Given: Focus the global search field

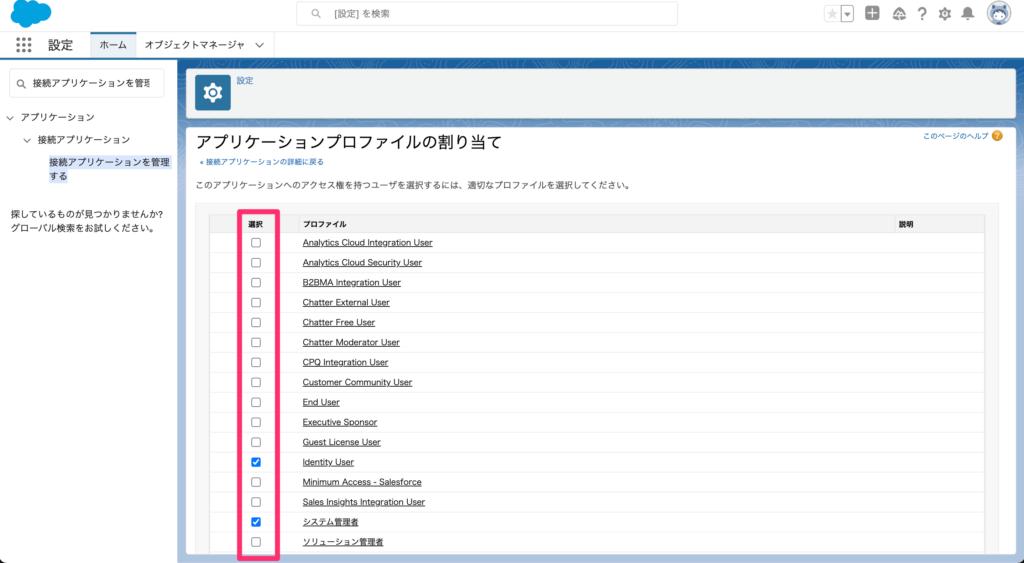Looking at the screenshot, I should (487, 14).
